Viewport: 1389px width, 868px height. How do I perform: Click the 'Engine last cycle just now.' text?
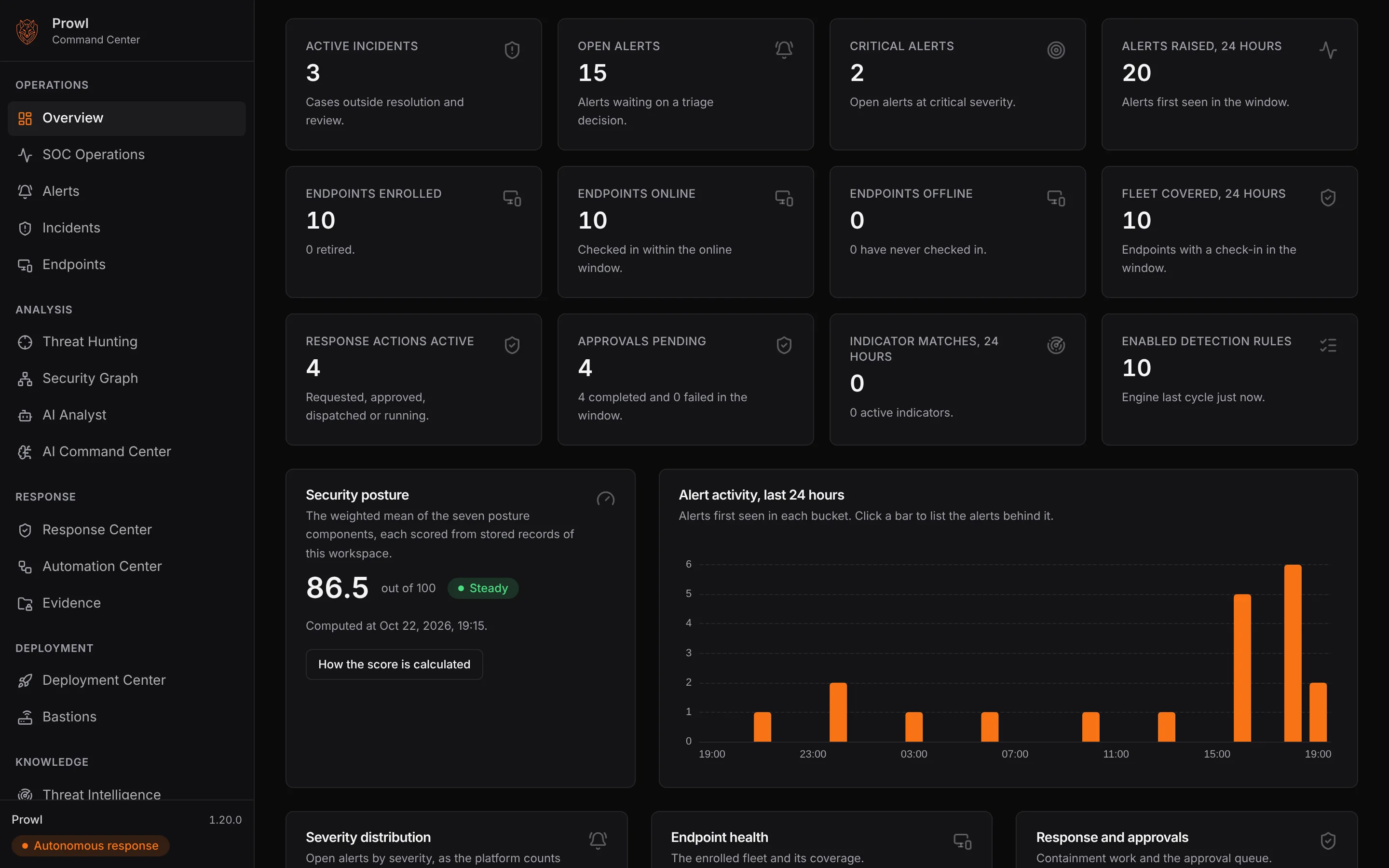[x=1193, y=397]
